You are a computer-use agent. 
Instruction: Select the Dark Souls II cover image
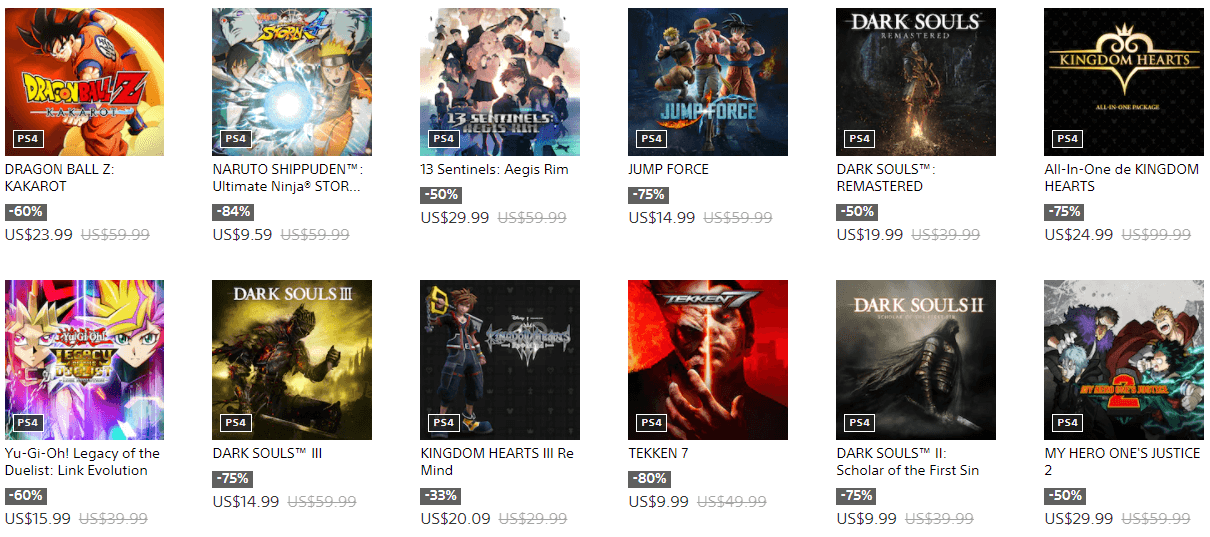pyautogui.click(x=916, y=360)
